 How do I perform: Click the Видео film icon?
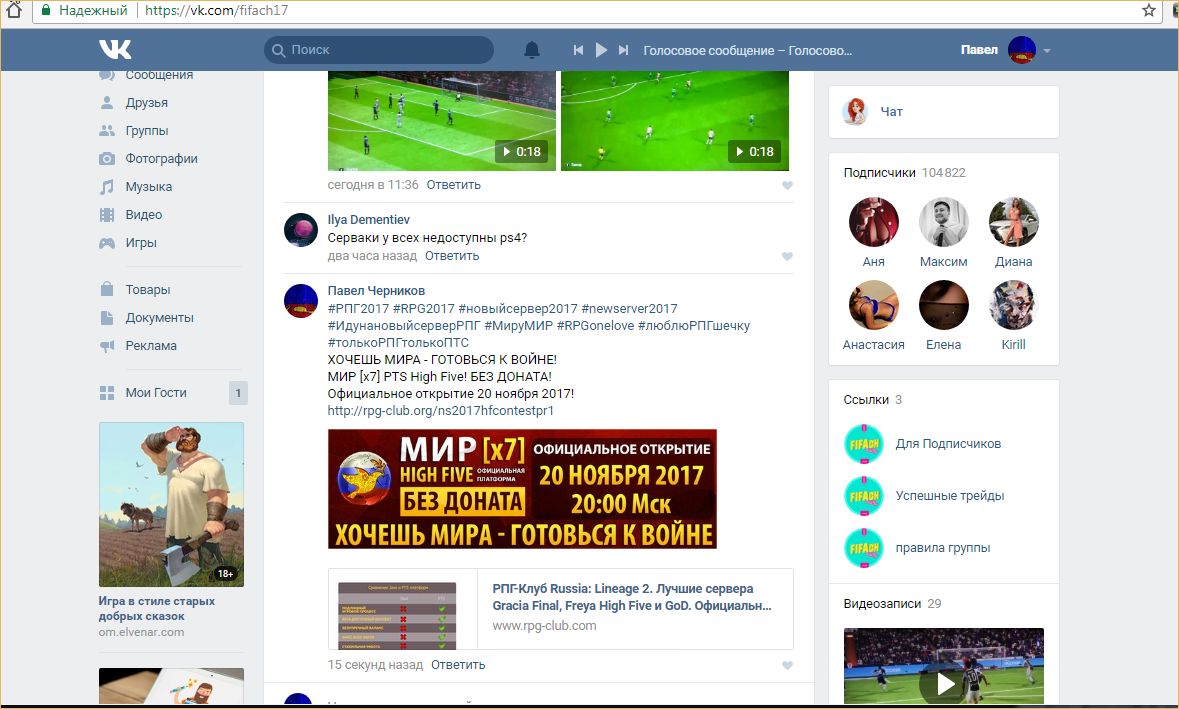107,215
